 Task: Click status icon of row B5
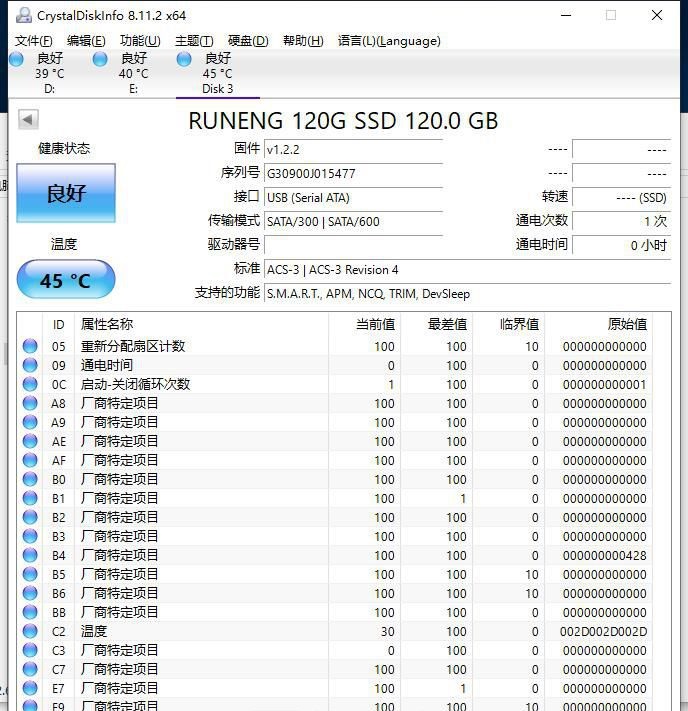click(x=30, y=575)
